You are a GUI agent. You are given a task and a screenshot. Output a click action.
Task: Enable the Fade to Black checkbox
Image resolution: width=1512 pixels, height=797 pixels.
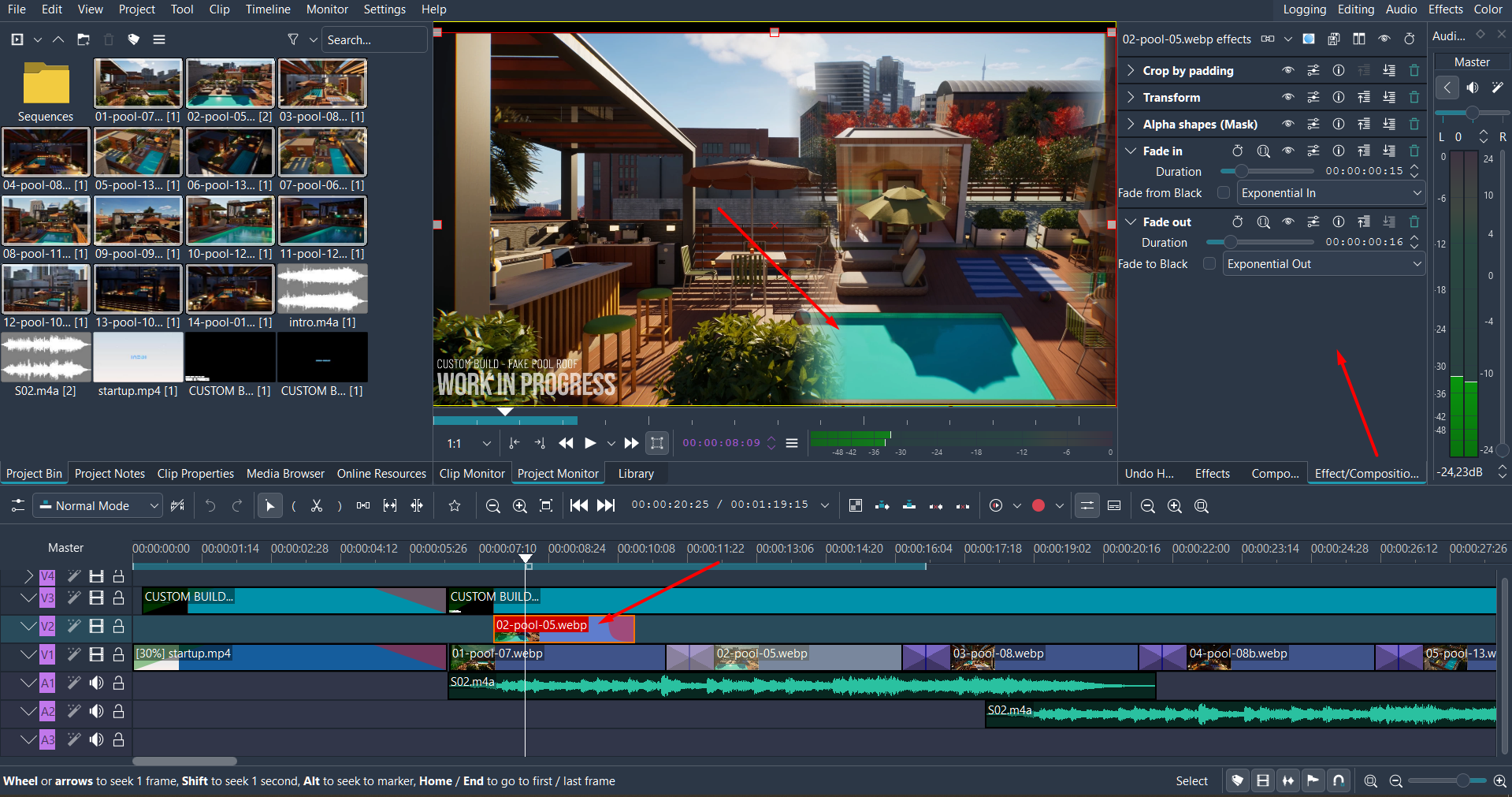click(x=1209, y=263)
